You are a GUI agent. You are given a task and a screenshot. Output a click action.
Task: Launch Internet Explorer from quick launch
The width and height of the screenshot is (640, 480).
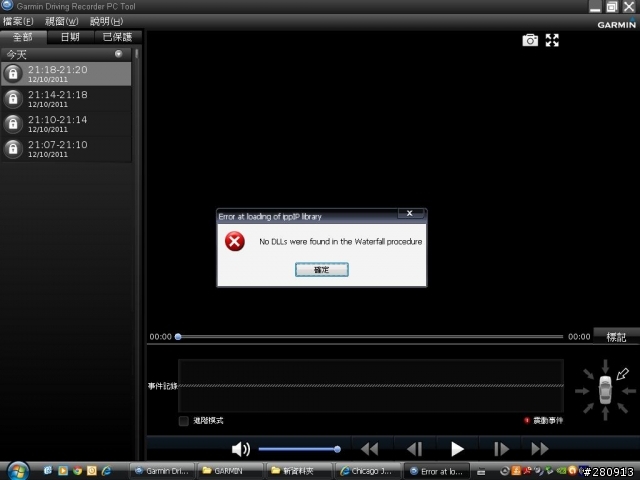click(107, 471)
